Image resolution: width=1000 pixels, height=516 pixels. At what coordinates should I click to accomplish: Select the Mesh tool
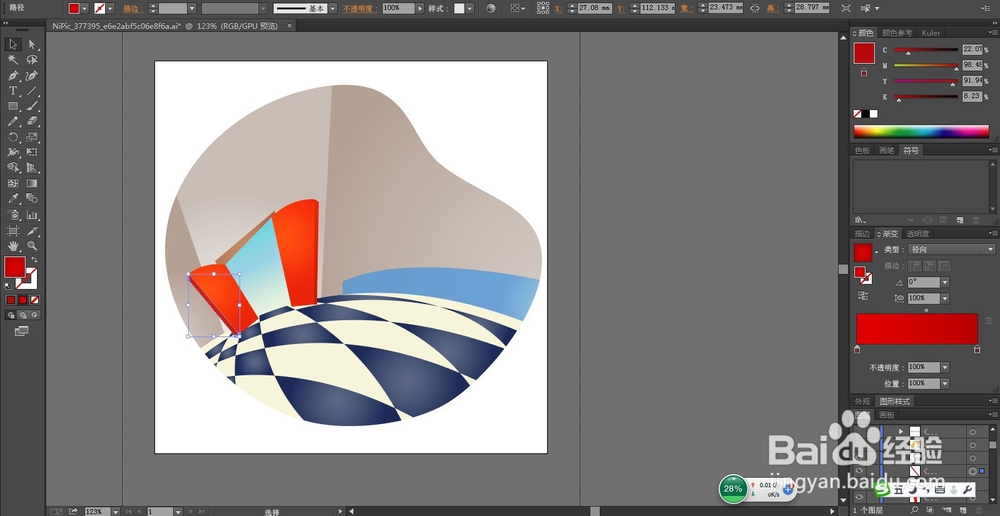click(13, 184)
